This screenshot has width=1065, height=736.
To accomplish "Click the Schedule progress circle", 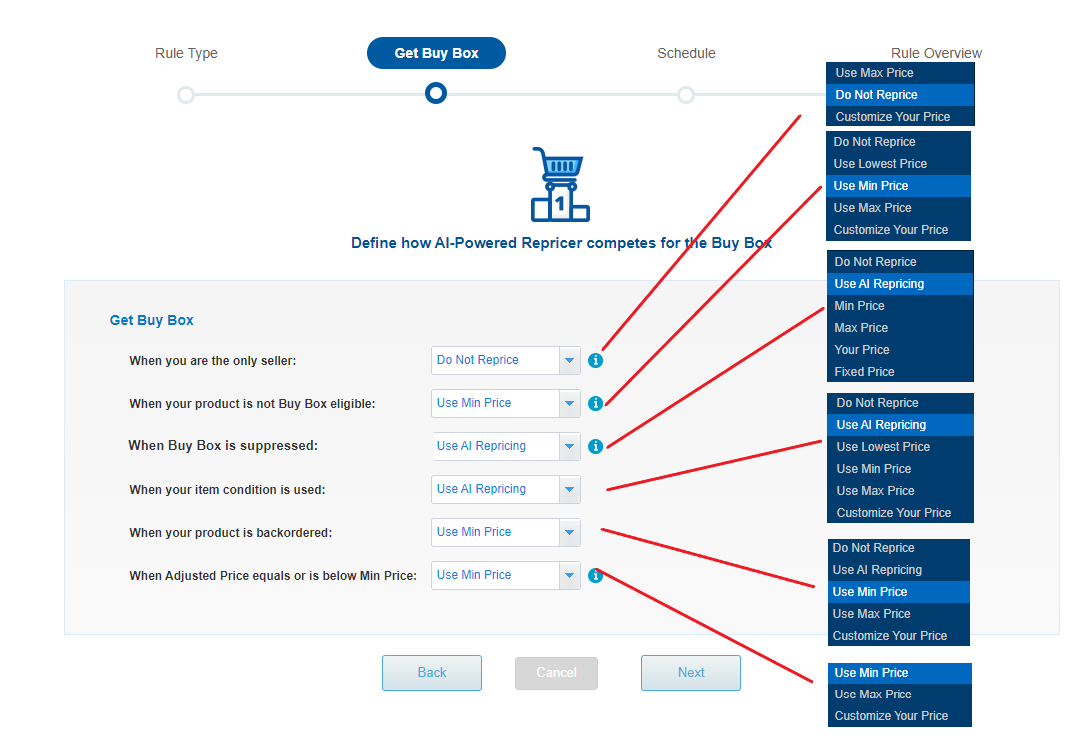I will pos(686,94).
